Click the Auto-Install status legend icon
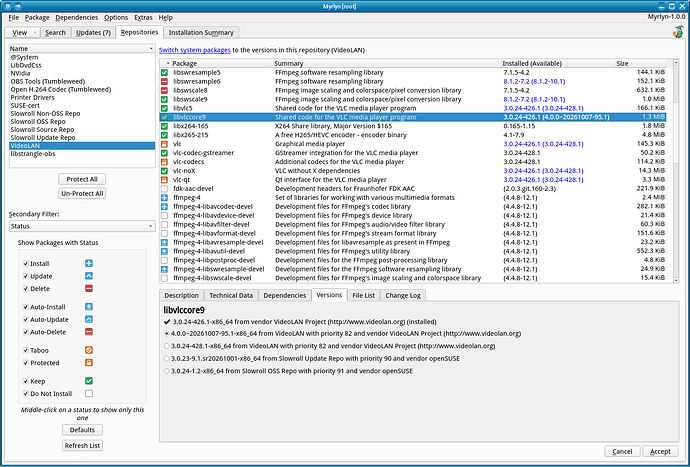Viewport: 690px width, 467px height. (89, 307)
